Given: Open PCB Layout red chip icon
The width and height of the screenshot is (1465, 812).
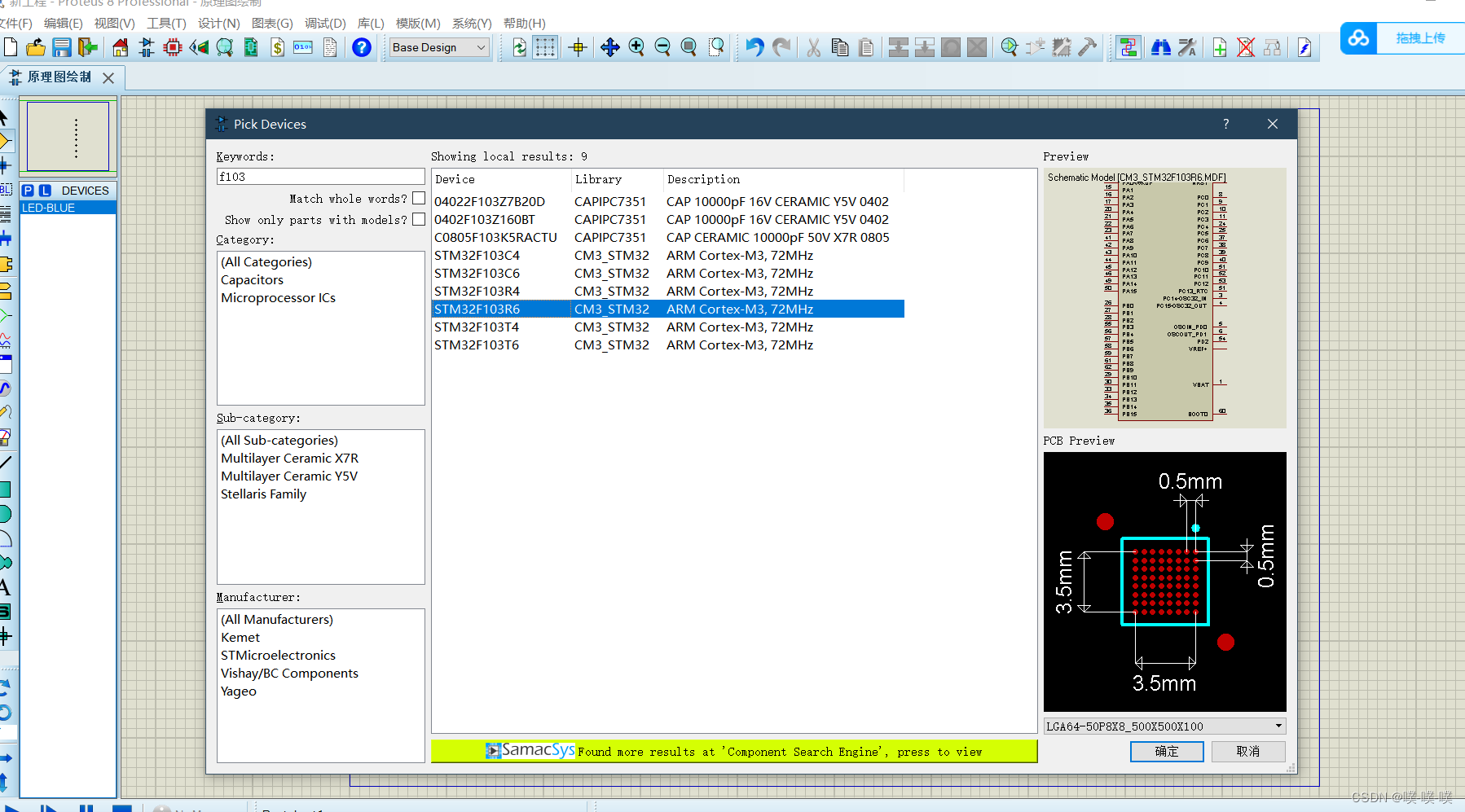Looking at the screenshot, I should pyautogui.click(x=173, y=47).
